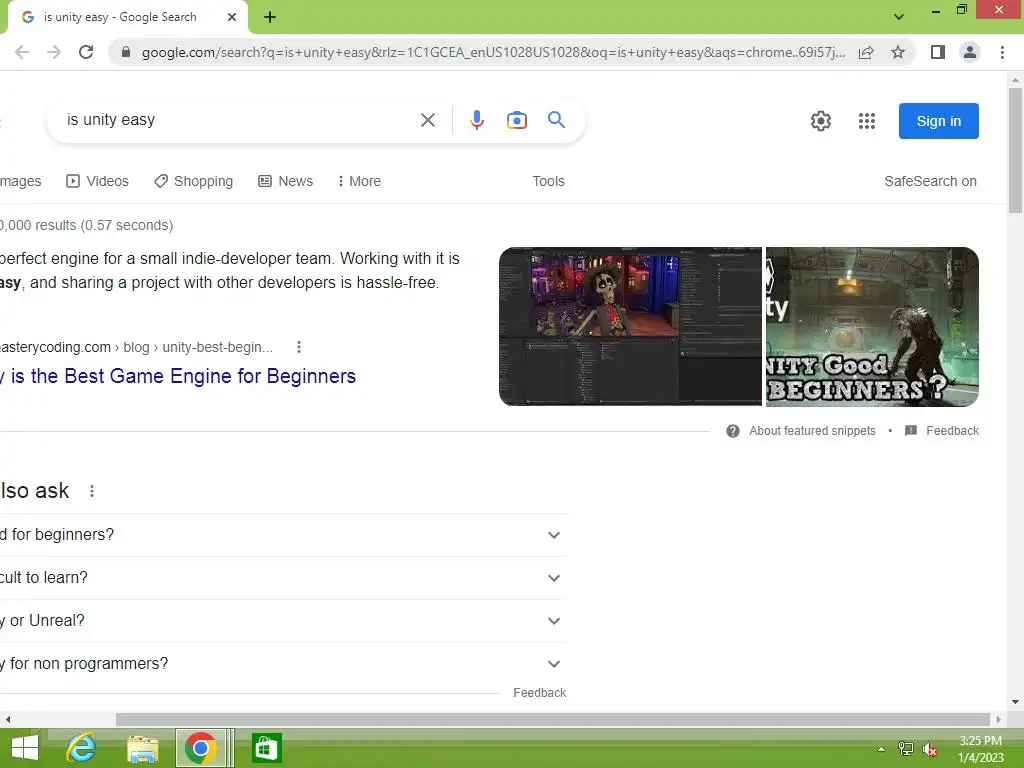Screen dimensions: 1024x768
Task: Click the About featured snippets help icon
Action: (x=733, y=431)
